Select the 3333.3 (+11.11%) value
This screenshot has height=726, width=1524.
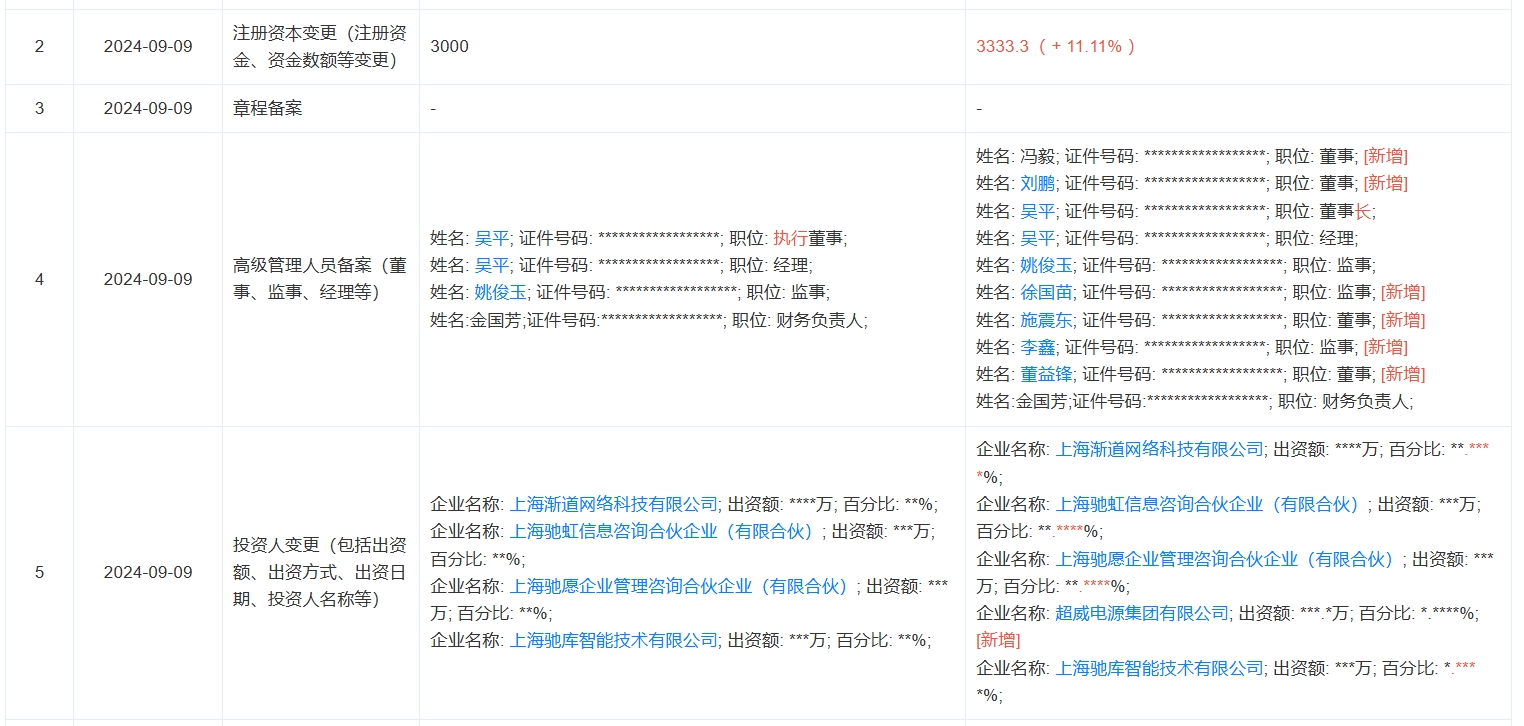click(1056, 47)
